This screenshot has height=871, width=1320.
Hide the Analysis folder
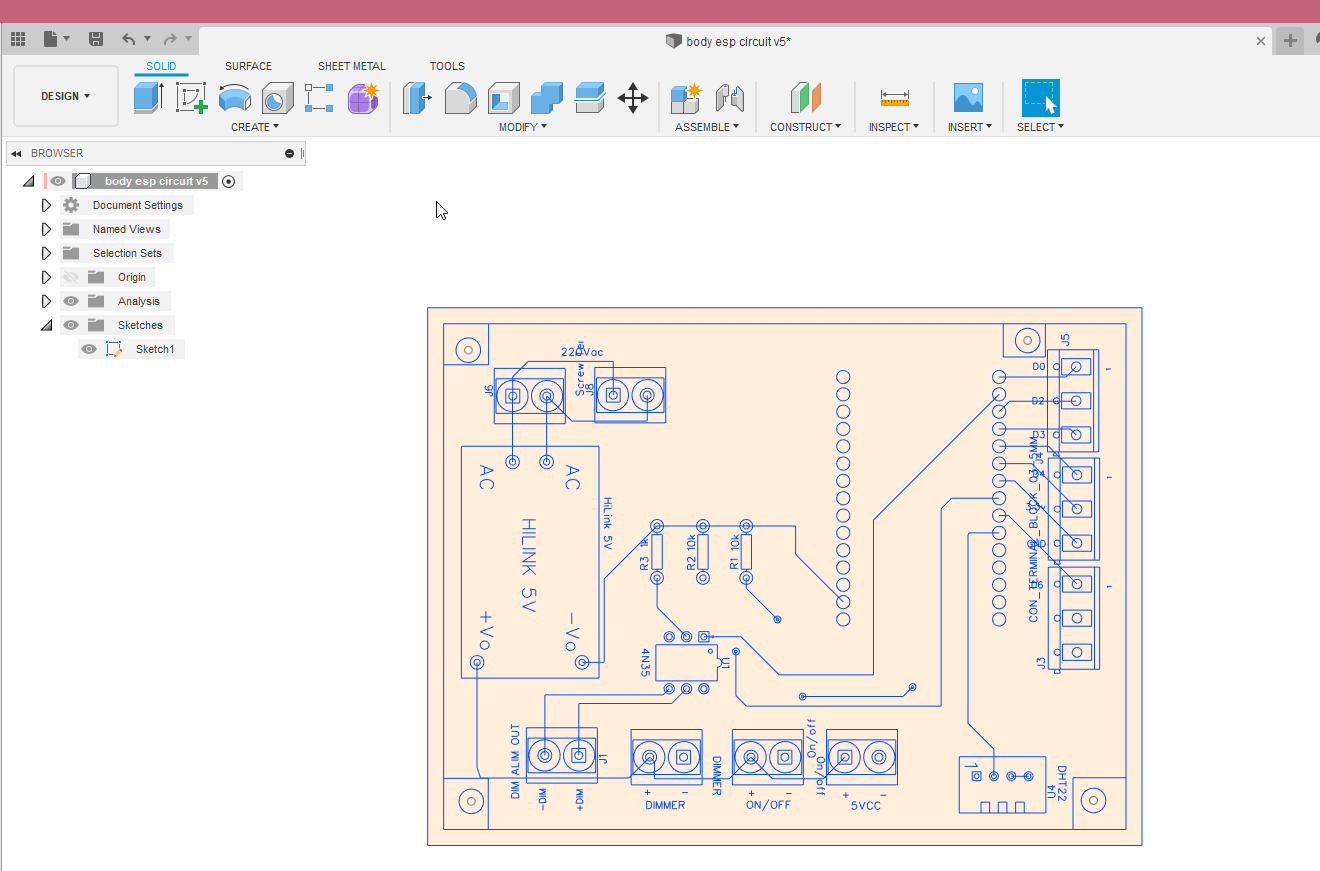(70, 301)
